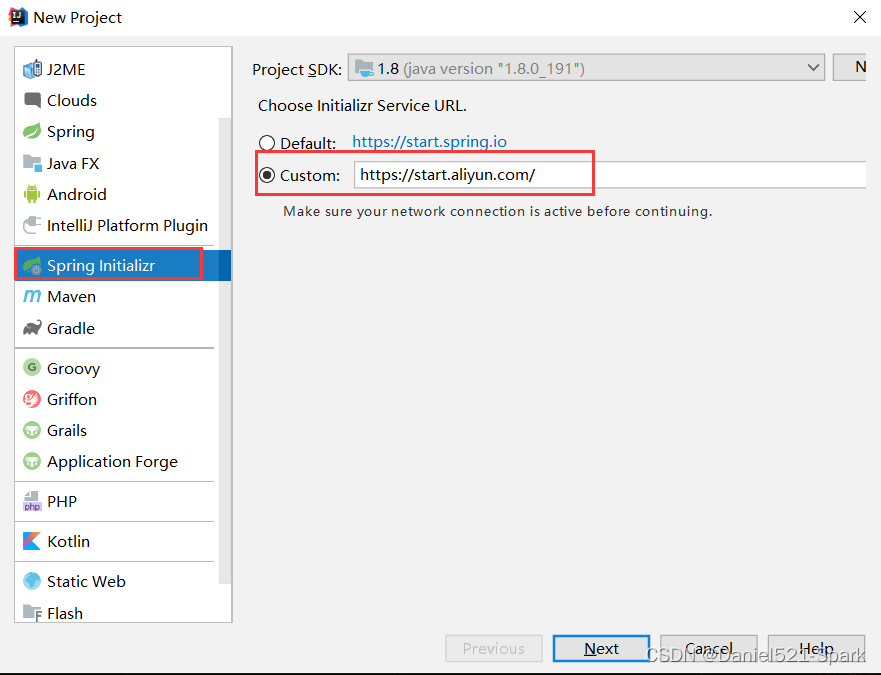Click the Cancel button
This screenshot has height=675, width=881.
(709, 649)
